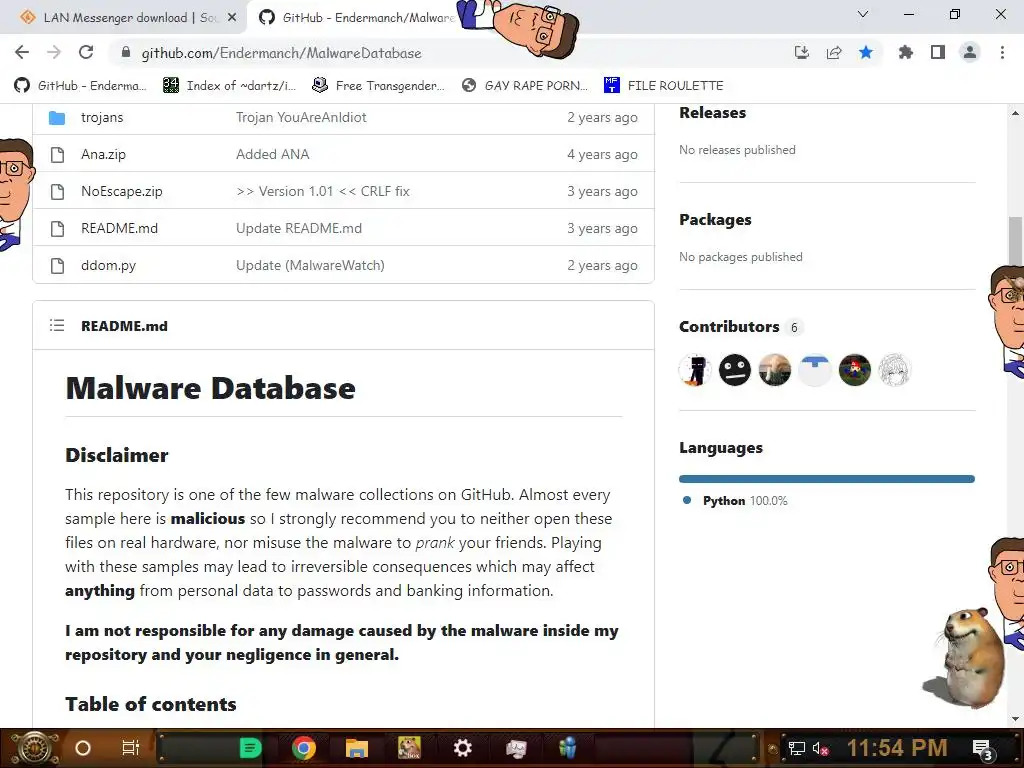1024x768 pixels.
Task: Open the GitHub - Enderma... bookmark
Action: (80, 86)
